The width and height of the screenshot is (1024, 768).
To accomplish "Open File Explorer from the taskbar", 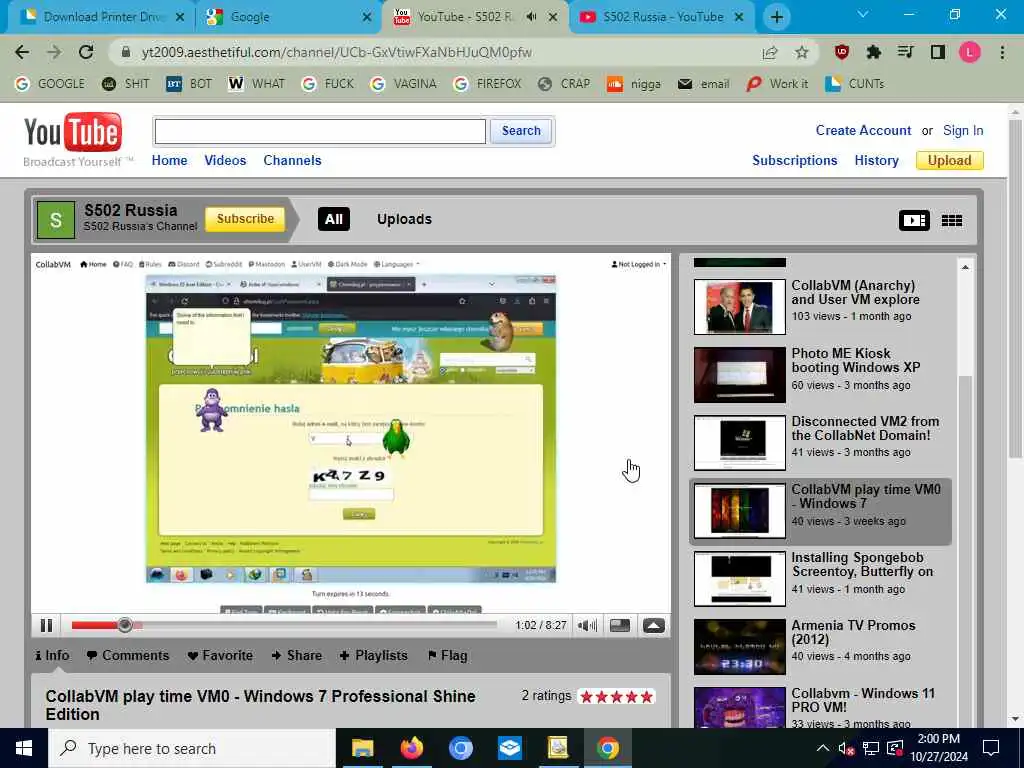I will click(362, 748).
